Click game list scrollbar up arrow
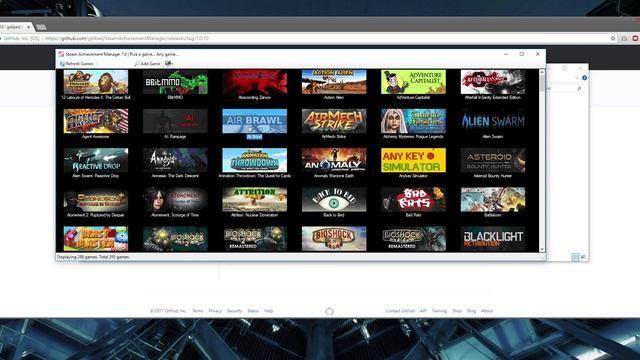 [x=542, y=72]
